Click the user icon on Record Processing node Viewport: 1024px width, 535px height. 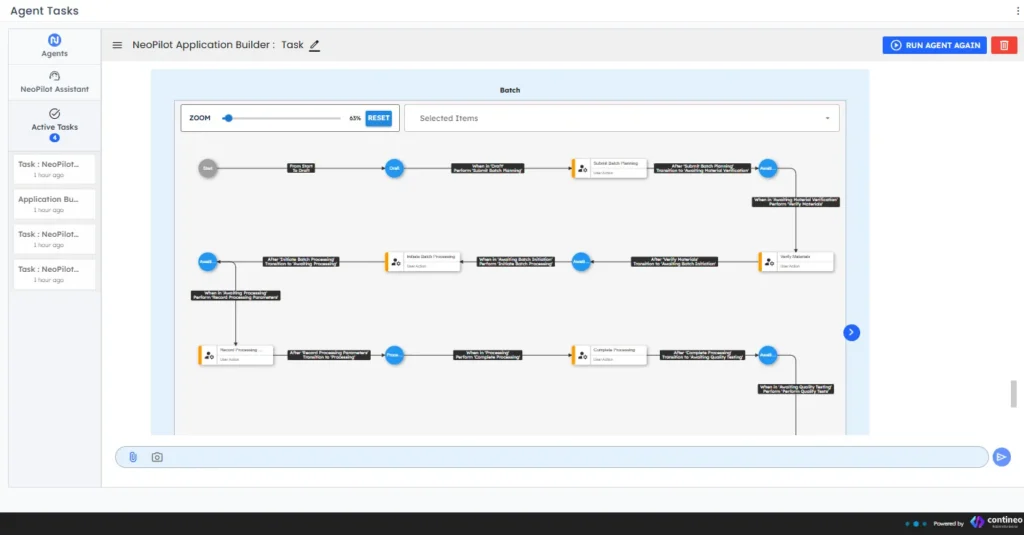click(x=209, y=355)
